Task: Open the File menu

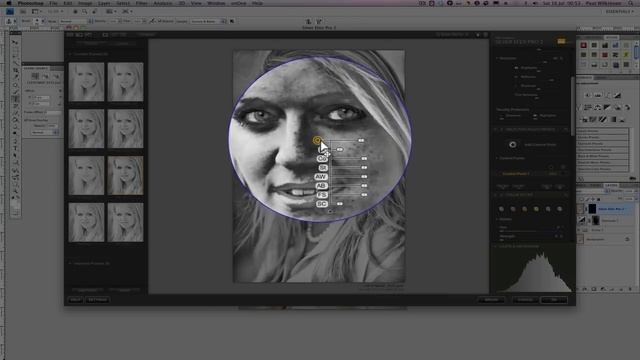Action: pos(53,3)
